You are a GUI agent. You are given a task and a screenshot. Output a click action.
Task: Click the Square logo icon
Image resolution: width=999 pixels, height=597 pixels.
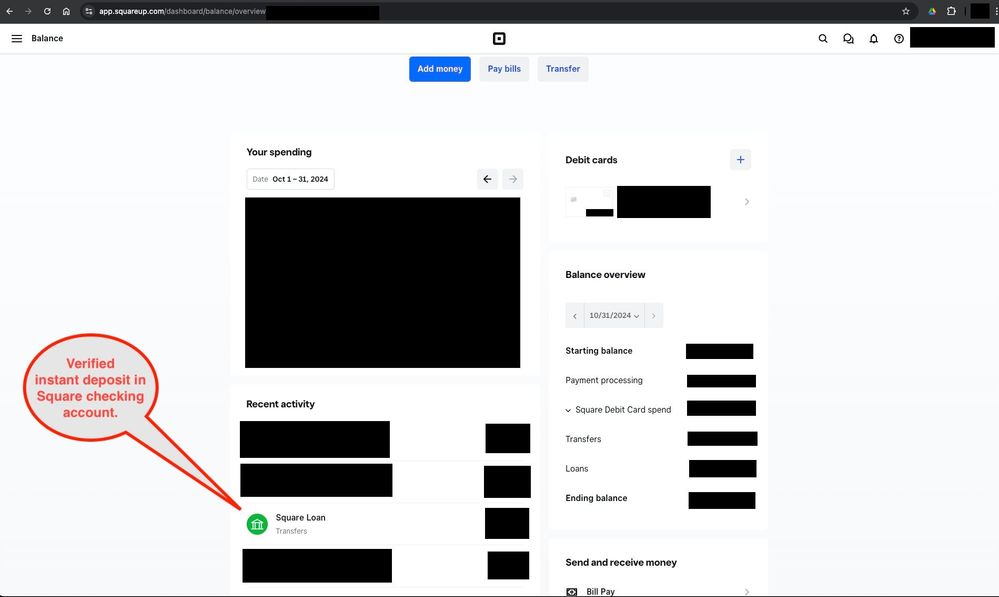point(499,39)
